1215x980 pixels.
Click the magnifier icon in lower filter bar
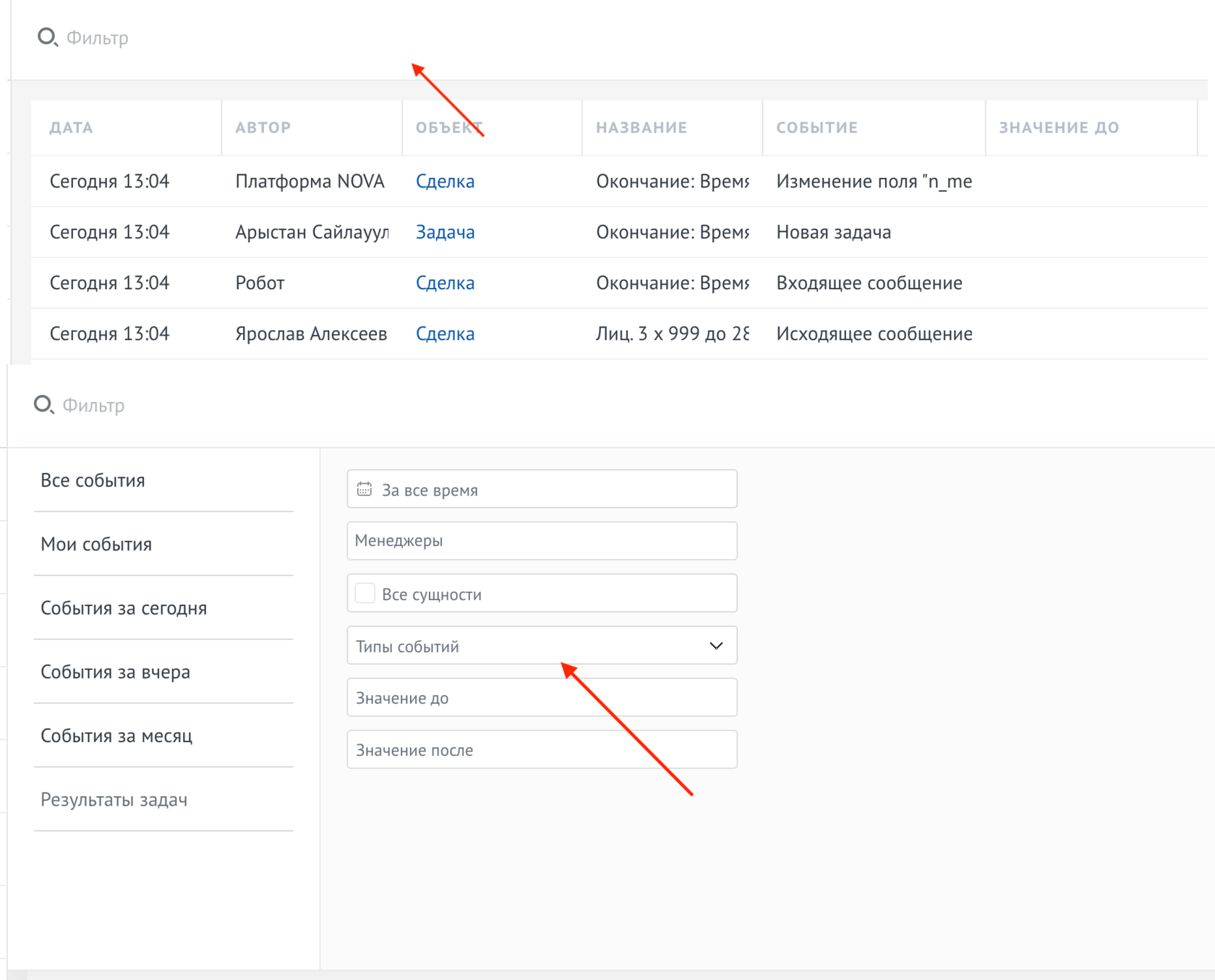pyautogui.click(x=43, y=404)
